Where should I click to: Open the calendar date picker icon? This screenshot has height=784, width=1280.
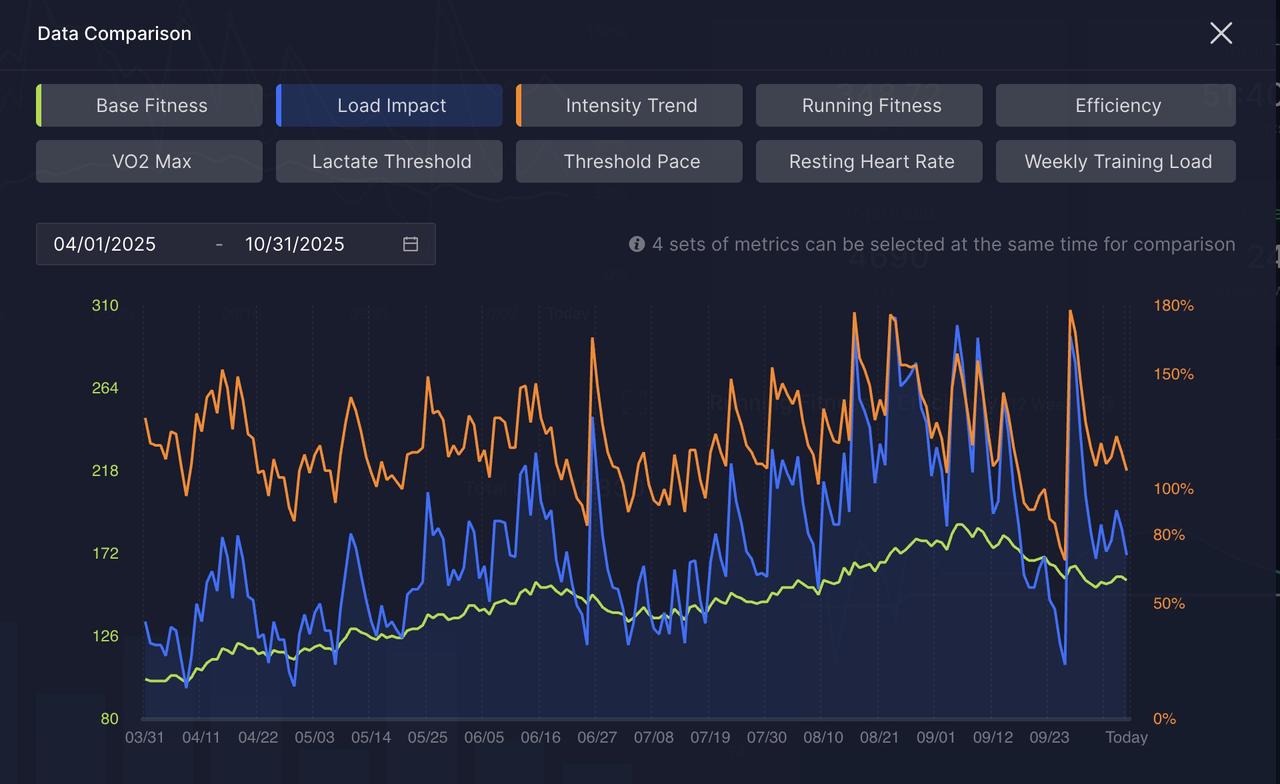pyautogui.click(x=410, y=244)
